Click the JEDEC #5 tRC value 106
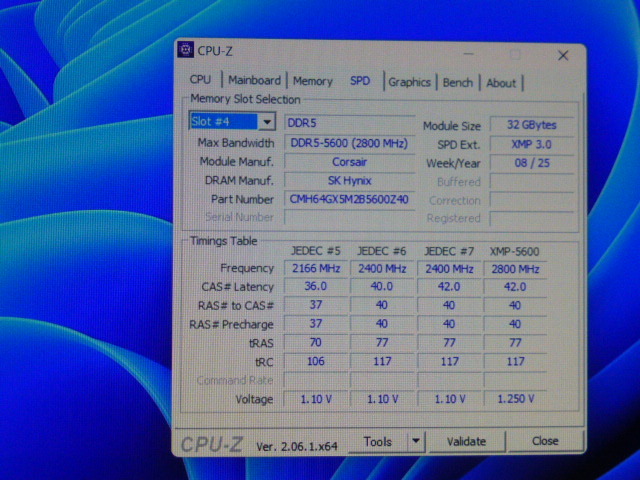Viewport: 640px width, 480px height. click(x=316, y=361)
